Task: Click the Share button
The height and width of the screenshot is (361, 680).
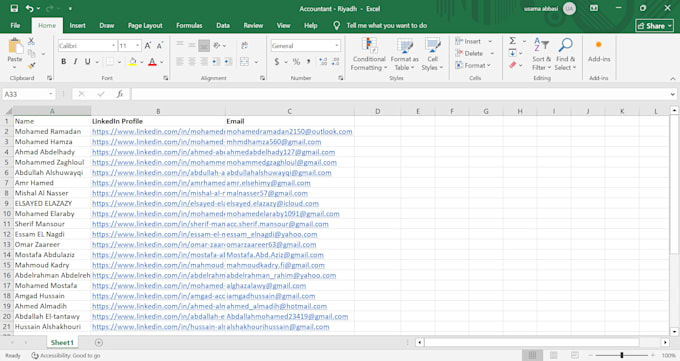Action: [654, 26]
